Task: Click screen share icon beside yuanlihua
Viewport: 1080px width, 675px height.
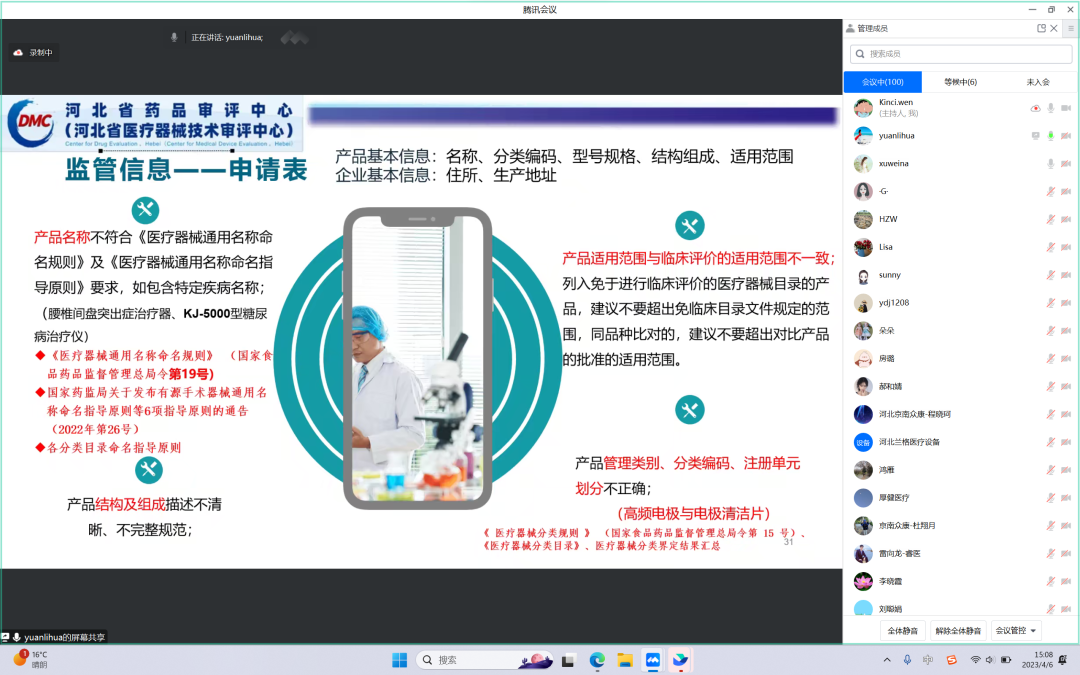Action: (1035, 136)
